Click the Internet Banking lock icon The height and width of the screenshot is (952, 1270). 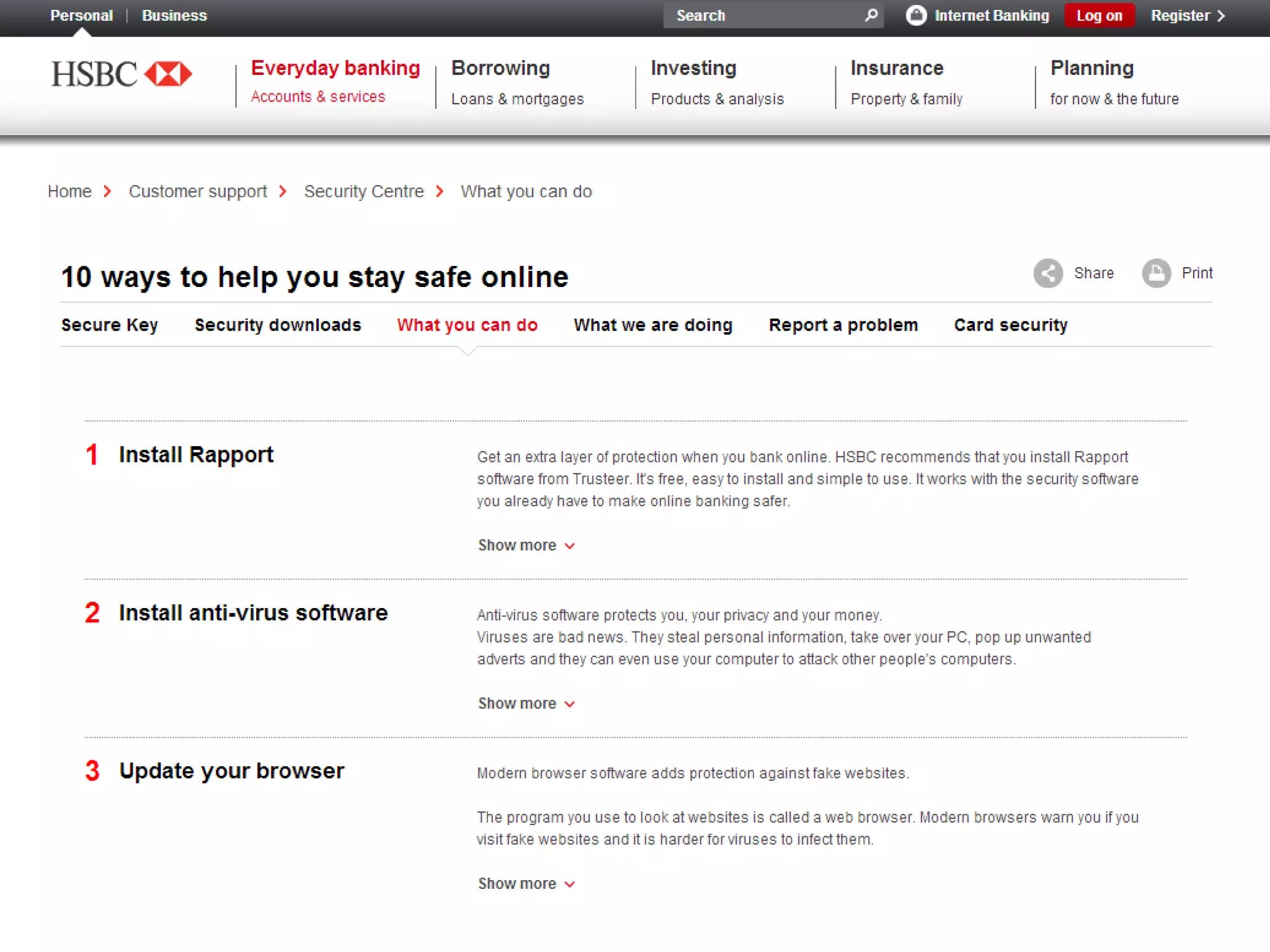tap(916, 15)
